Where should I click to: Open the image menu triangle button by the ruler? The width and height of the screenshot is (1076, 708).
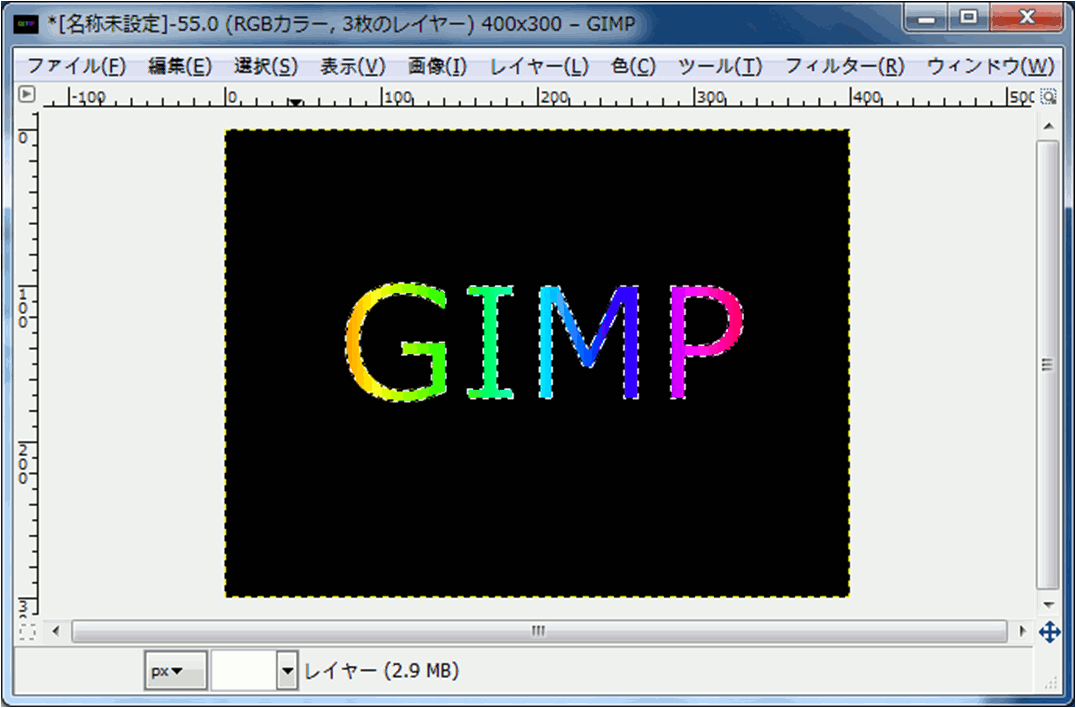(27, 96)
